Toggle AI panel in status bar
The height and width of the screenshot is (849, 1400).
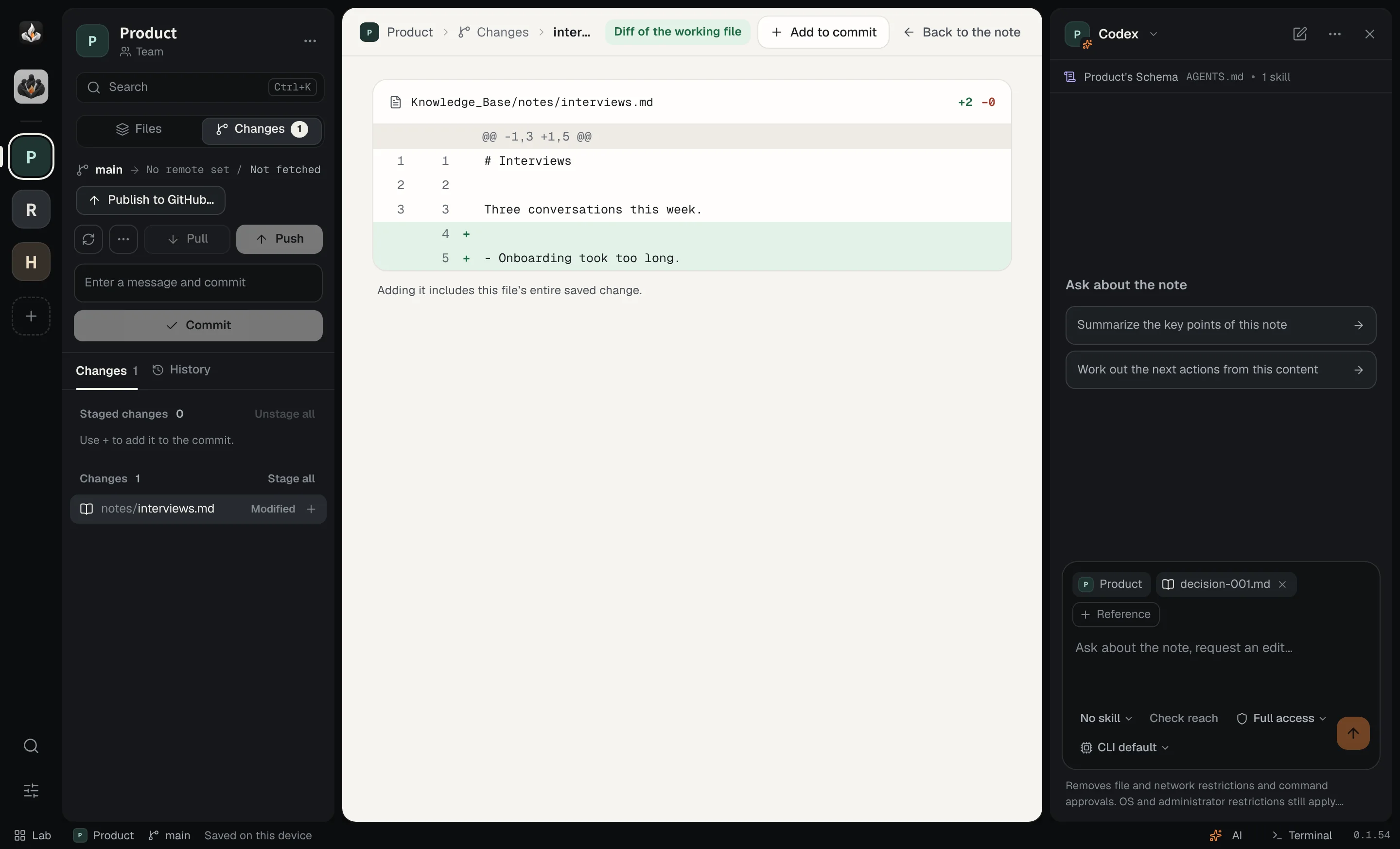point(1226,835)
